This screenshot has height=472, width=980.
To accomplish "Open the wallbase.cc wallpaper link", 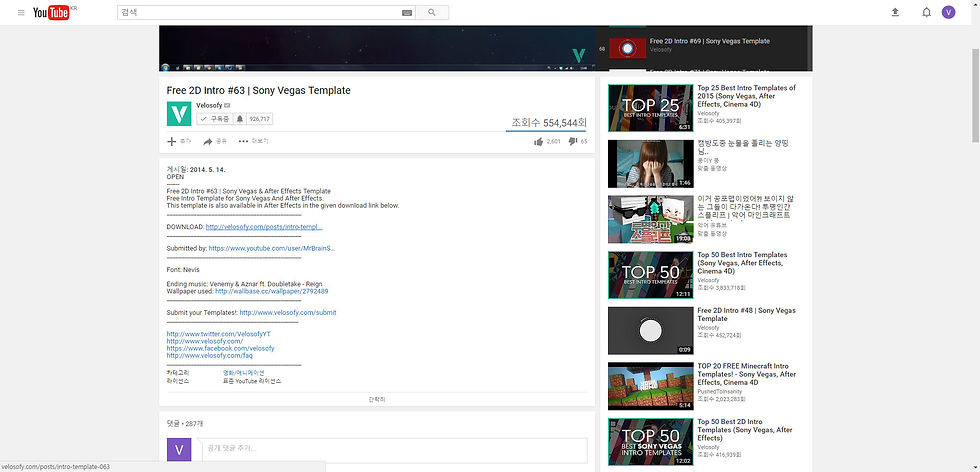I will pyautogui.click(x=272, y=291).
